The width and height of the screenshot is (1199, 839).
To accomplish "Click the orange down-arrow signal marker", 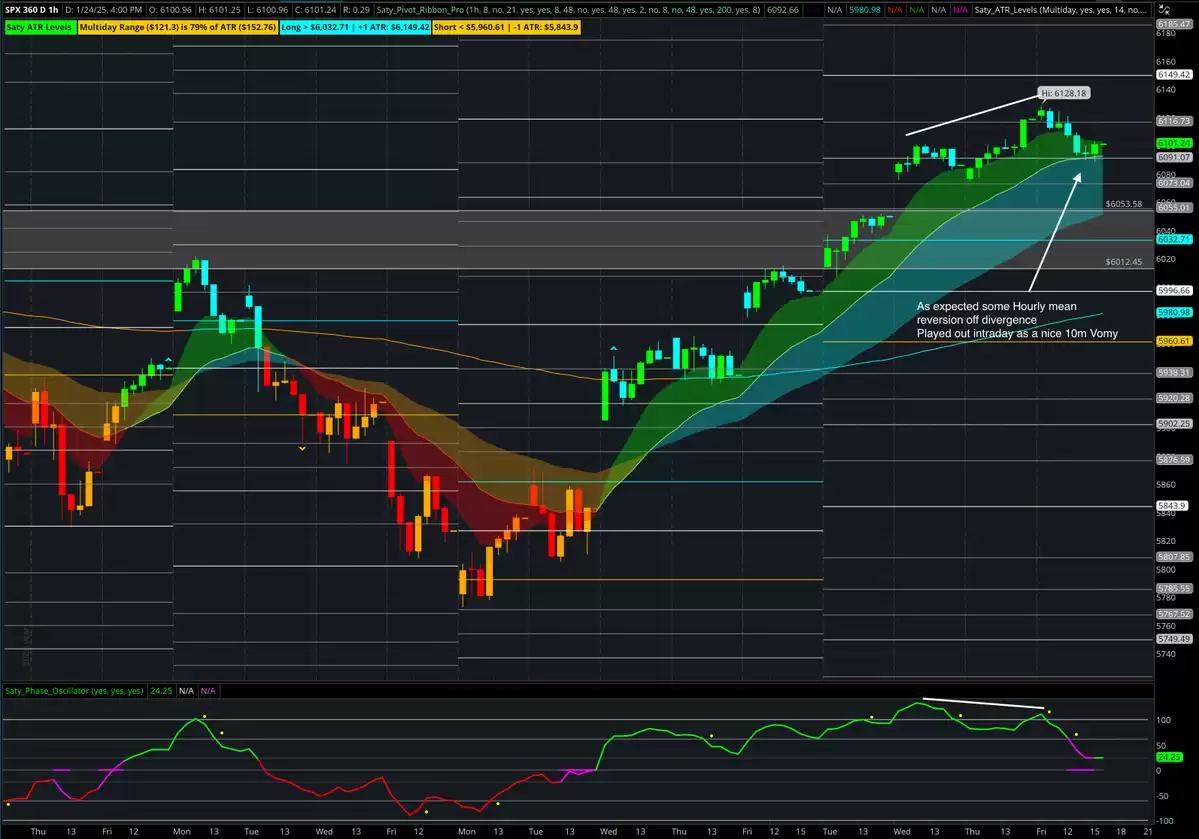I will (x=302, y=448).
